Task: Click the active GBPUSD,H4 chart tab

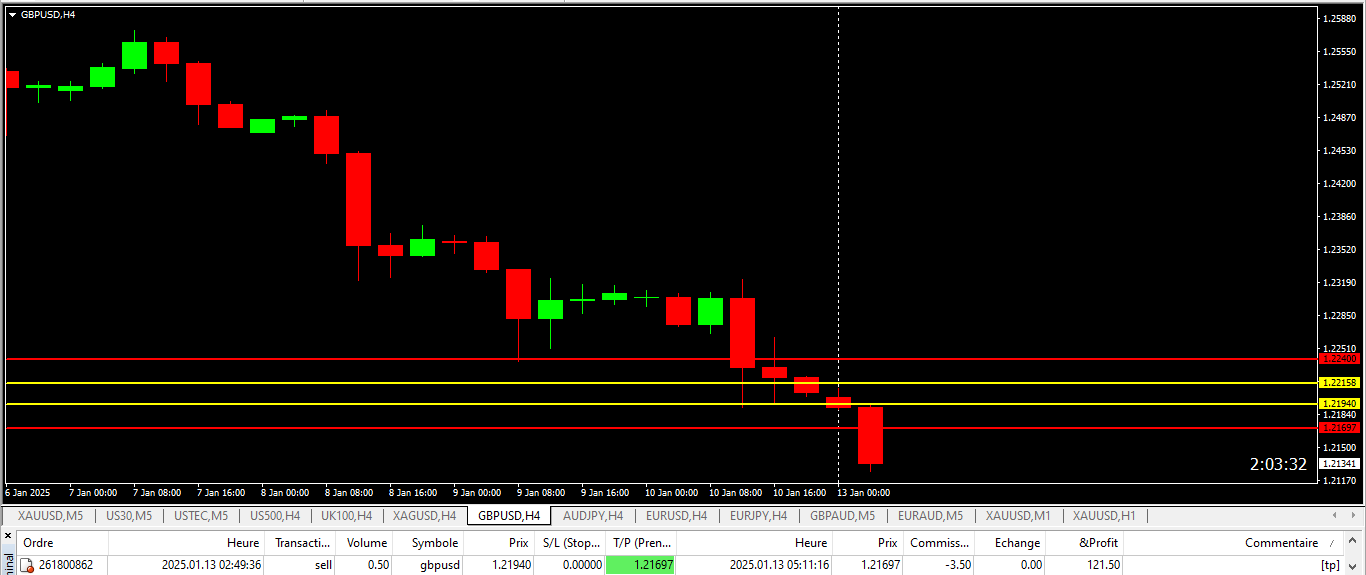Action: (x=509, y=516)
